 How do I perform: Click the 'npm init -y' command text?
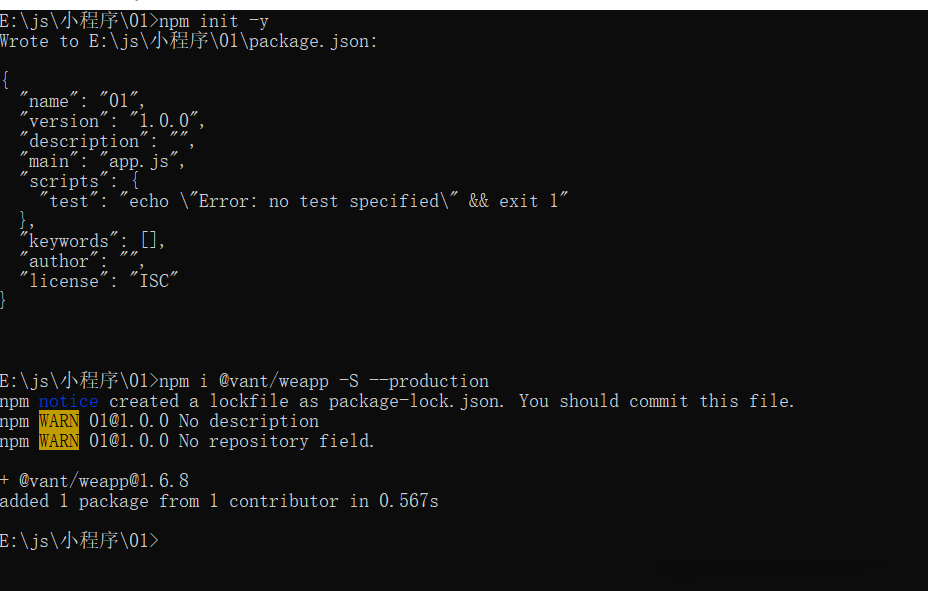pos(214,21)
